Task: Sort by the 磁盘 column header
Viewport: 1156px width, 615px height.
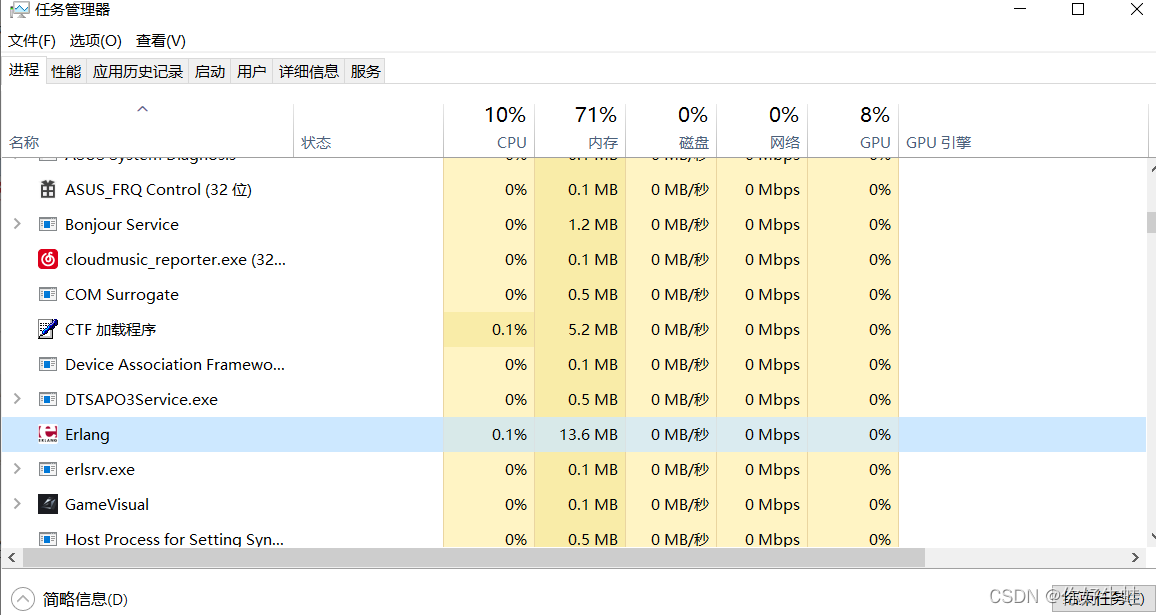Action: (671, 131)
